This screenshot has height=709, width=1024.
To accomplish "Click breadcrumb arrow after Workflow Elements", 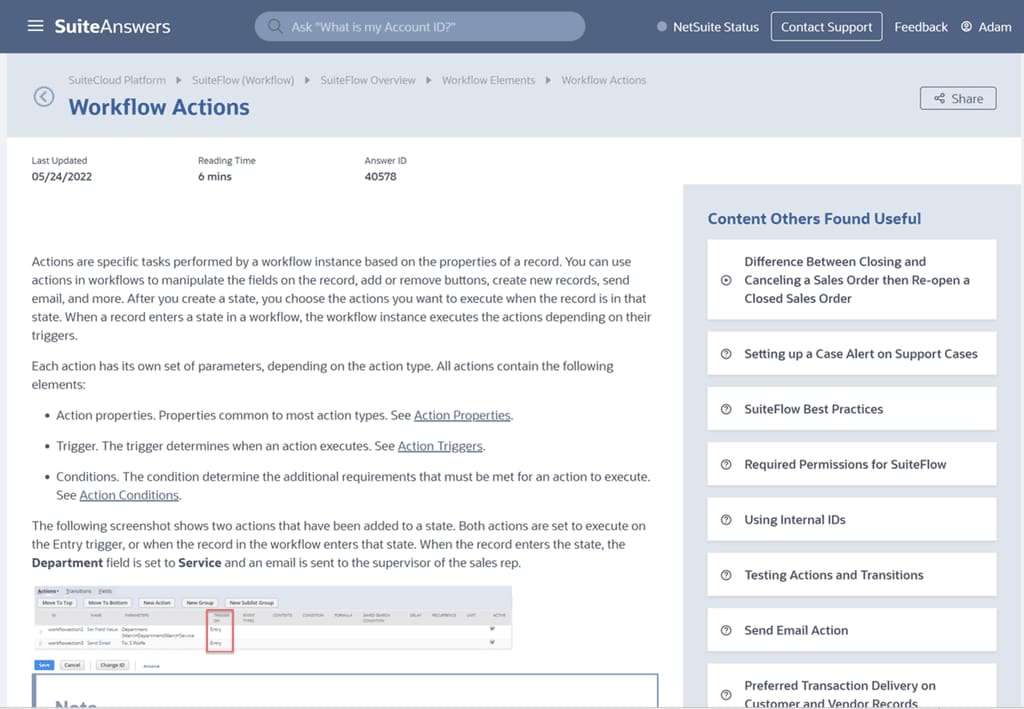I will coord(548,80).
